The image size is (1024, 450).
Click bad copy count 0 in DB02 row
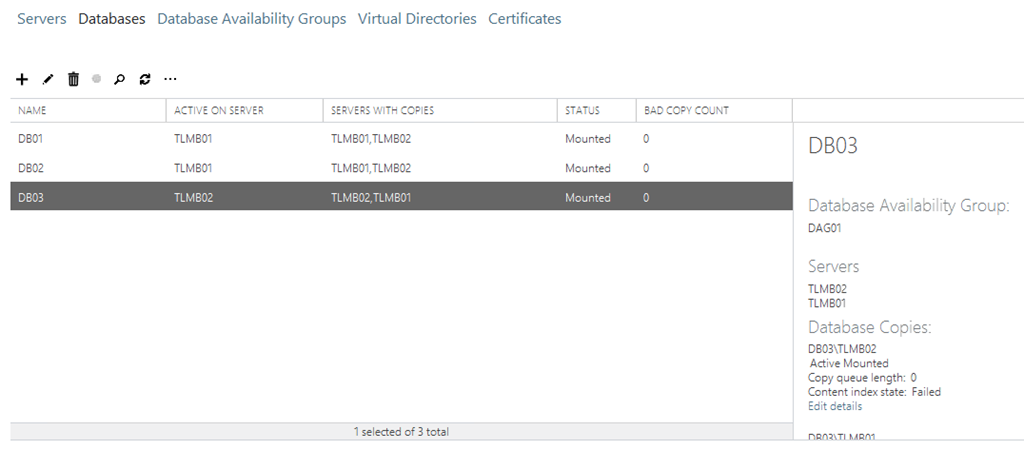pyautogui.click(x=646, y=168)
